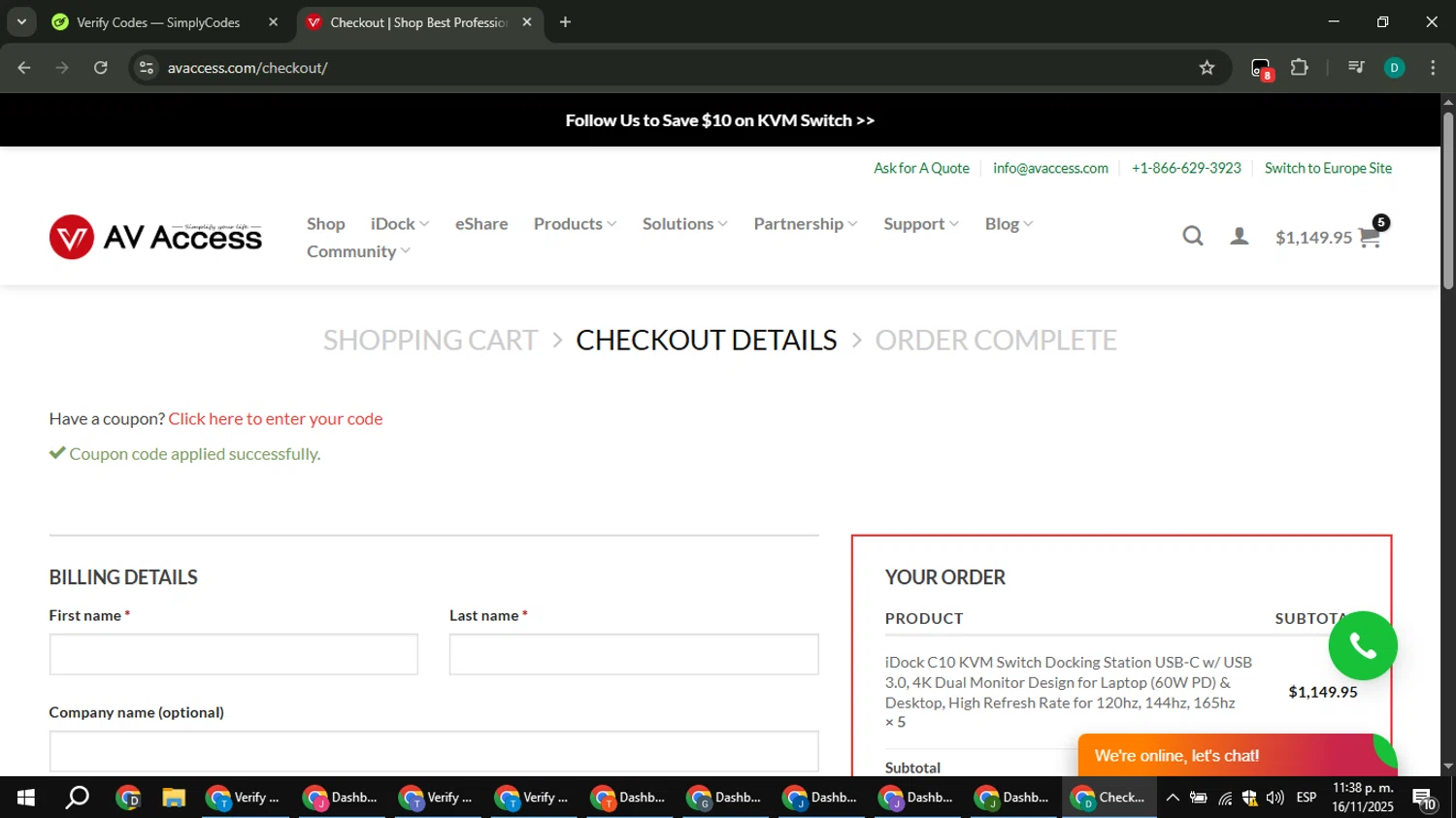
Task: Close the Verify Codes SimplyCodes tab
Action: coord(273,22)
